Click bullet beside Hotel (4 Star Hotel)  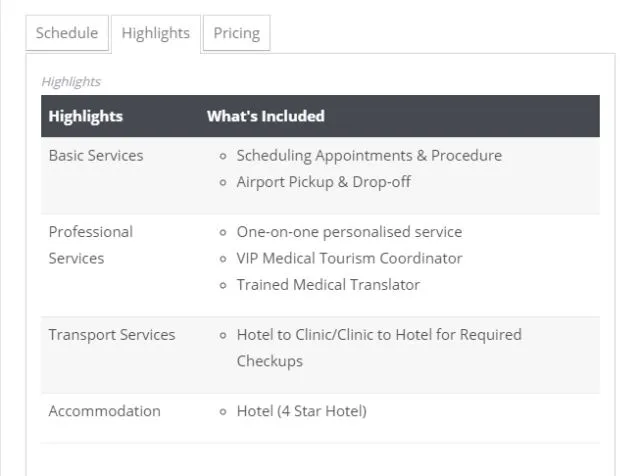click(x=223, y=412)
